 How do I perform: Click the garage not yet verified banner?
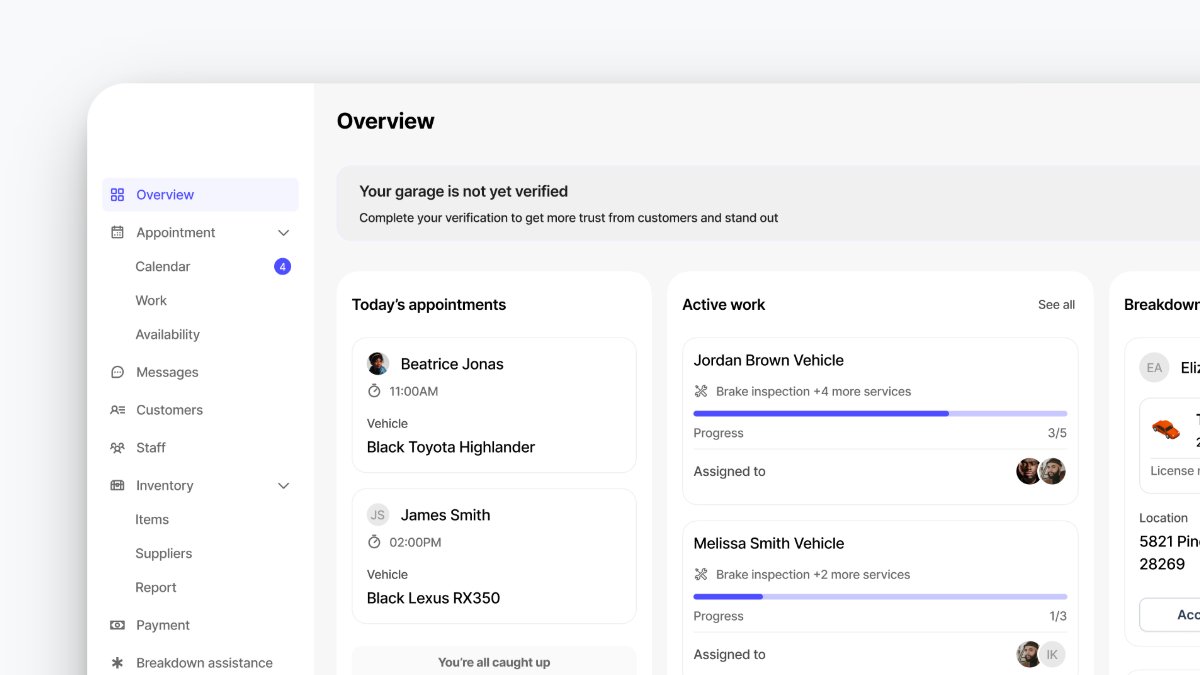pyautogui.click(x=768, y=203)
